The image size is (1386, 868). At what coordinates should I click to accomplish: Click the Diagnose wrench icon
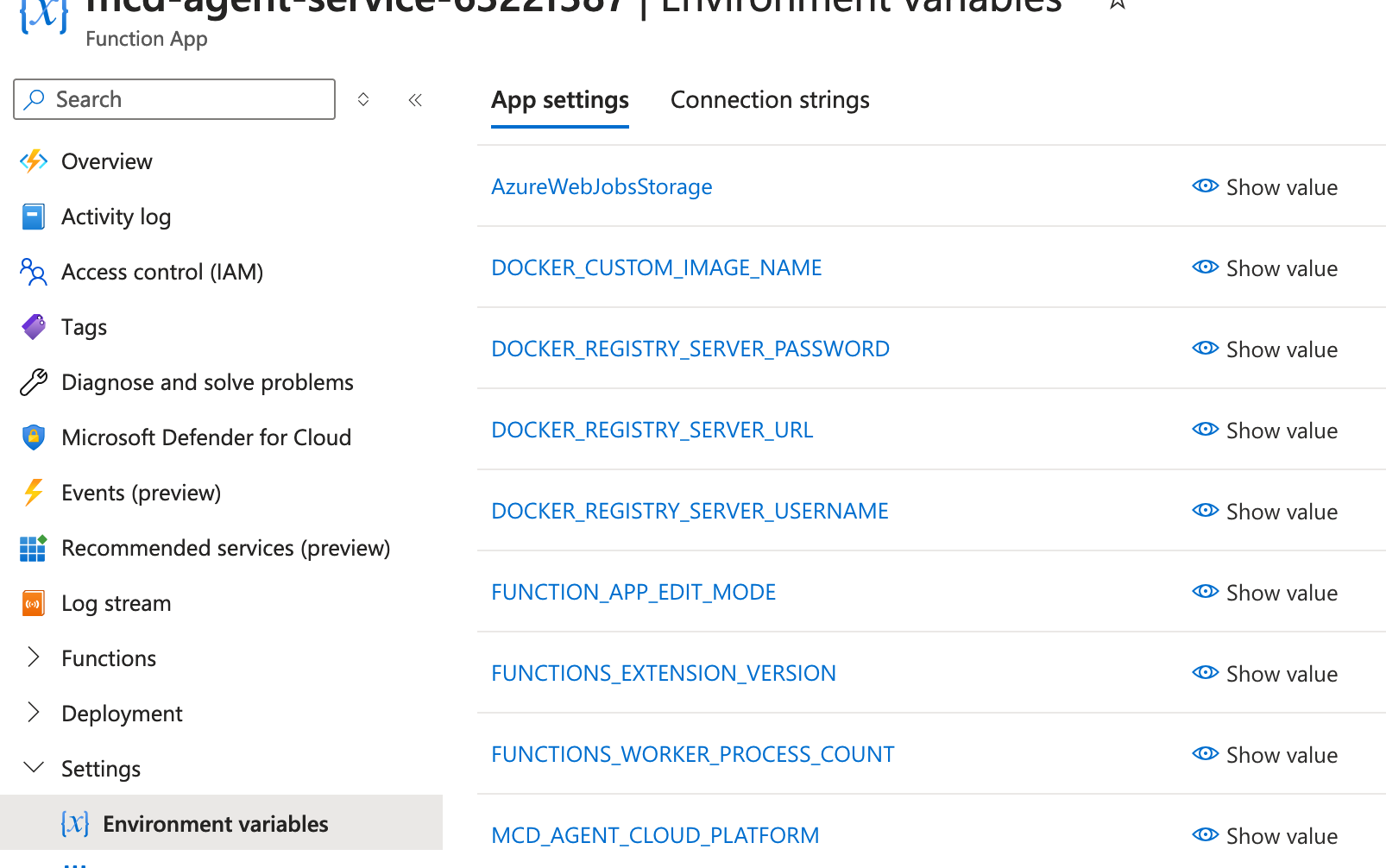tap(34, 382)
